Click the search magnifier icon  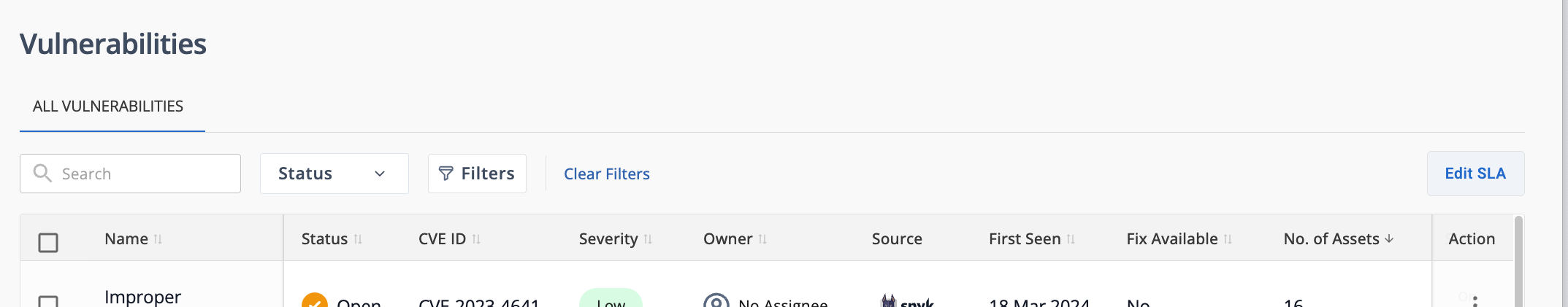pyautogui.click(x=42, y=173)
